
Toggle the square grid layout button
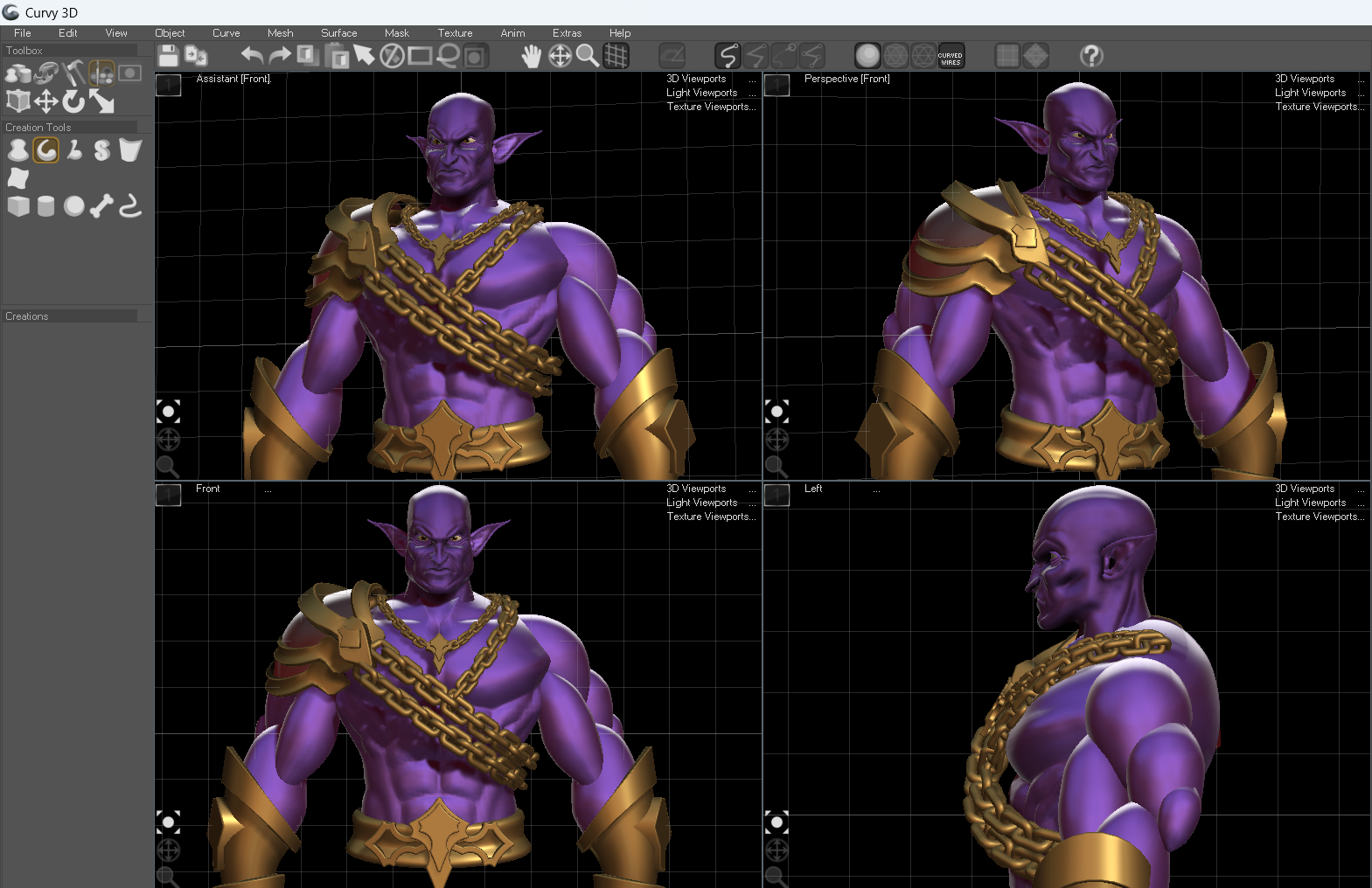click(1007, 56)
